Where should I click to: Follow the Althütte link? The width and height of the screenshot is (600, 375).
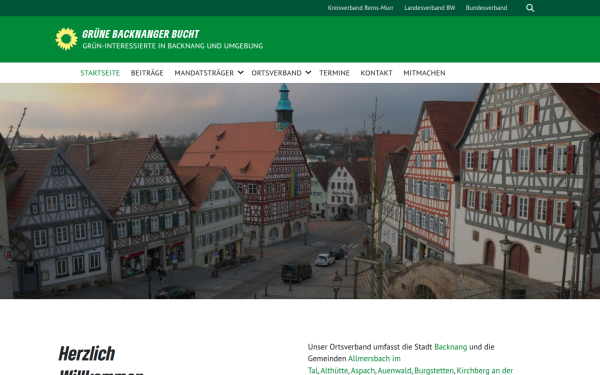pos(334,370)
